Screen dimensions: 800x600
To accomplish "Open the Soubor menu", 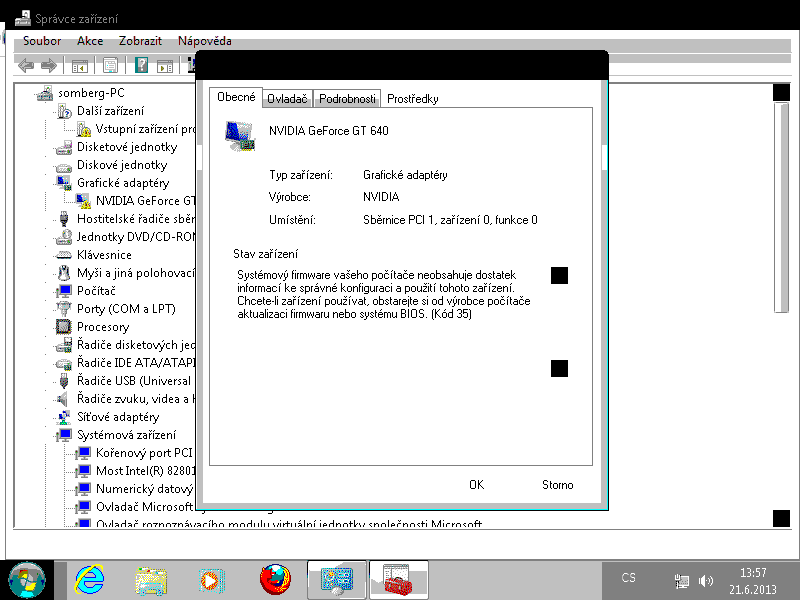I will tap(42, 41).
